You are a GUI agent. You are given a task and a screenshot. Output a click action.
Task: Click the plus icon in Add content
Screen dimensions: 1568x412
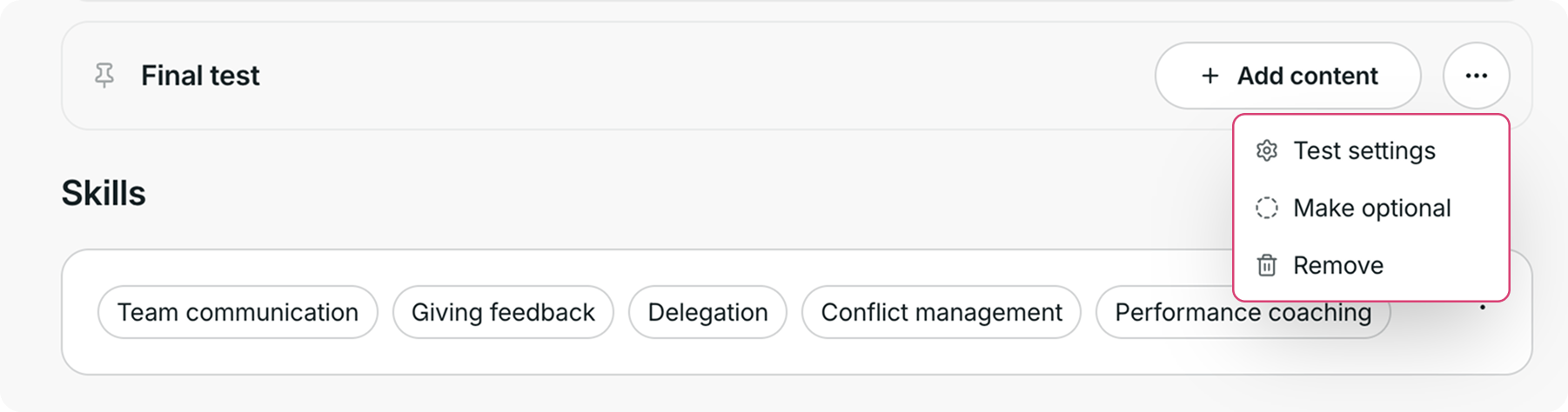[x=1210, y=76]
